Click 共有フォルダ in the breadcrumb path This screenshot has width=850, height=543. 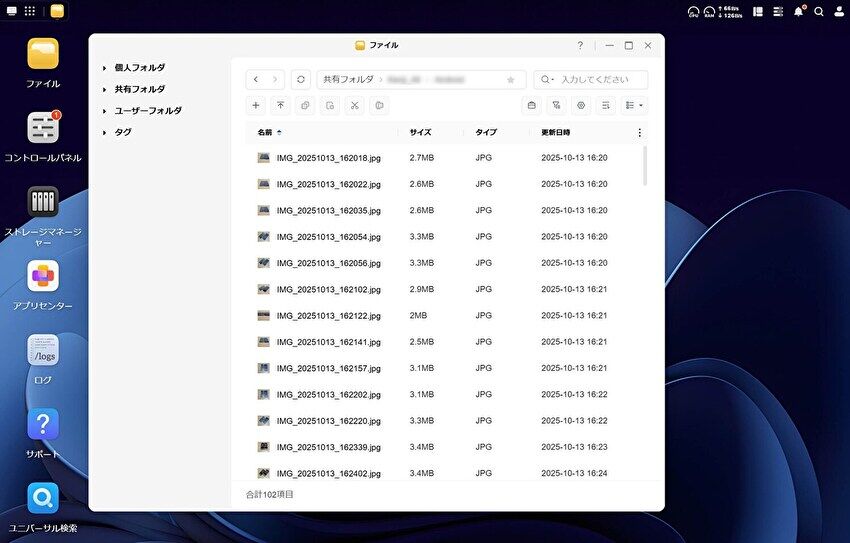[347, 79]
